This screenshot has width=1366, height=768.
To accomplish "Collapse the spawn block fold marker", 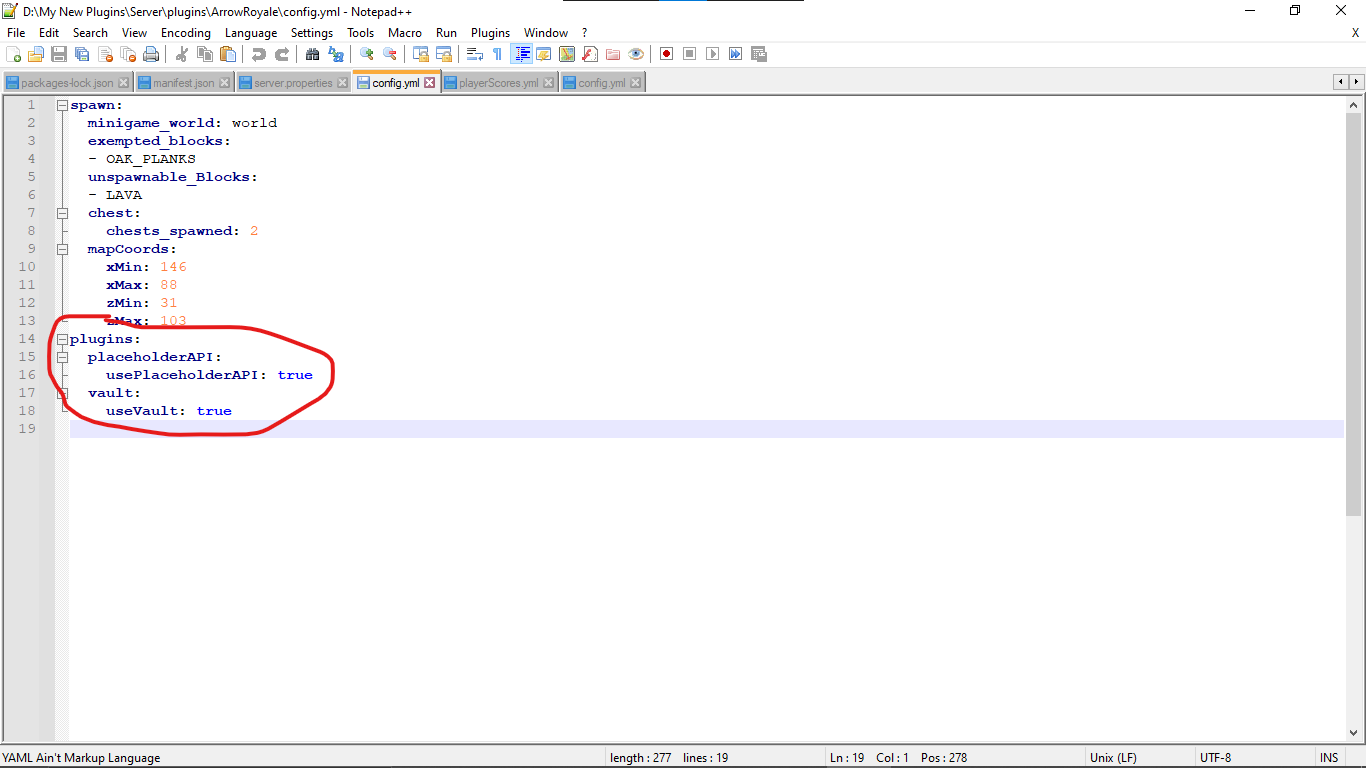I will coord(62,105).
